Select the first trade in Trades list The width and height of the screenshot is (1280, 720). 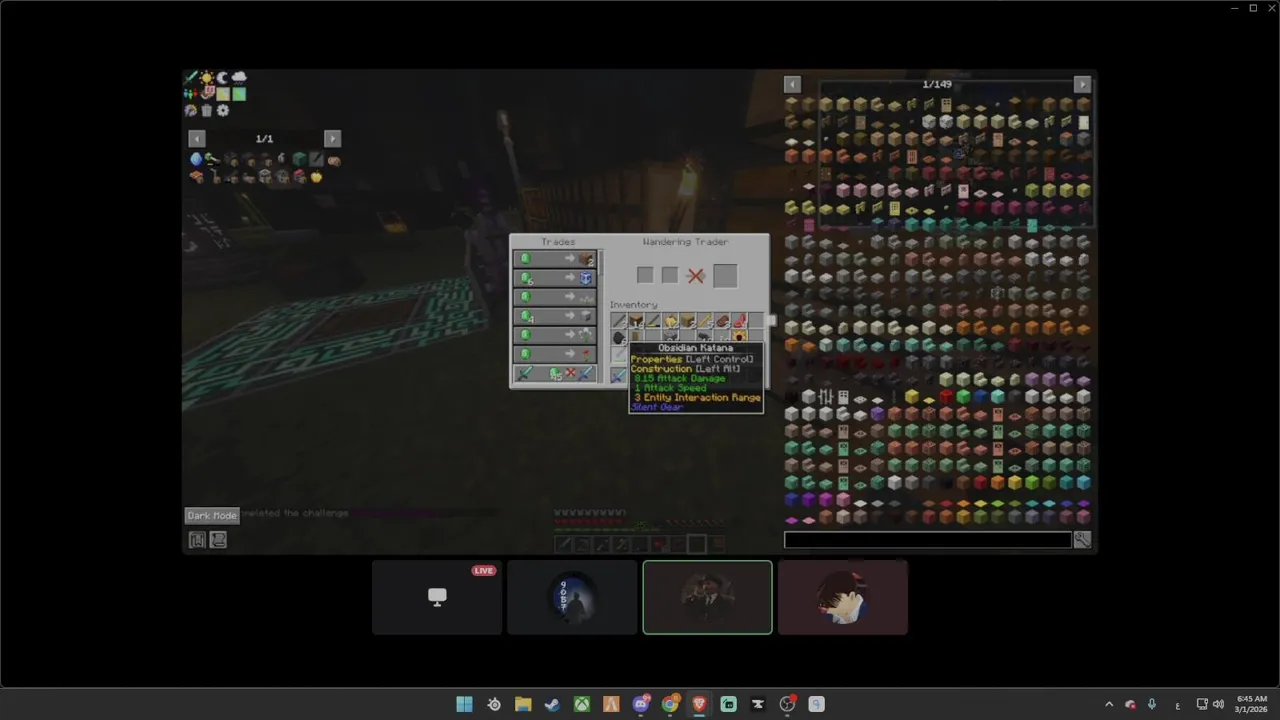pyautogui.click(x=555, y=258)
